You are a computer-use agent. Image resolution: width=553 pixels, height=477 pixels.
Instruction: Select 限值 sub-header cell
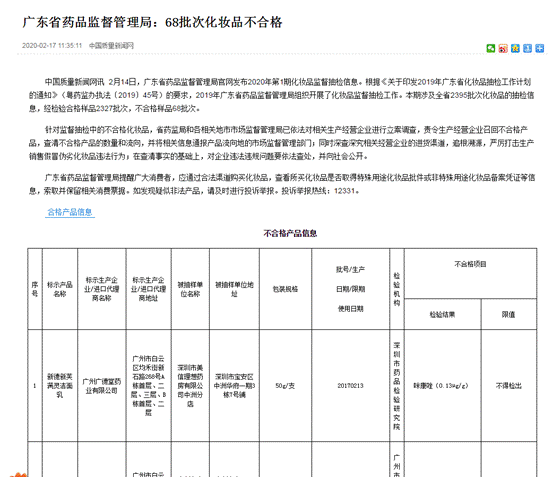[x=509, y=314]
